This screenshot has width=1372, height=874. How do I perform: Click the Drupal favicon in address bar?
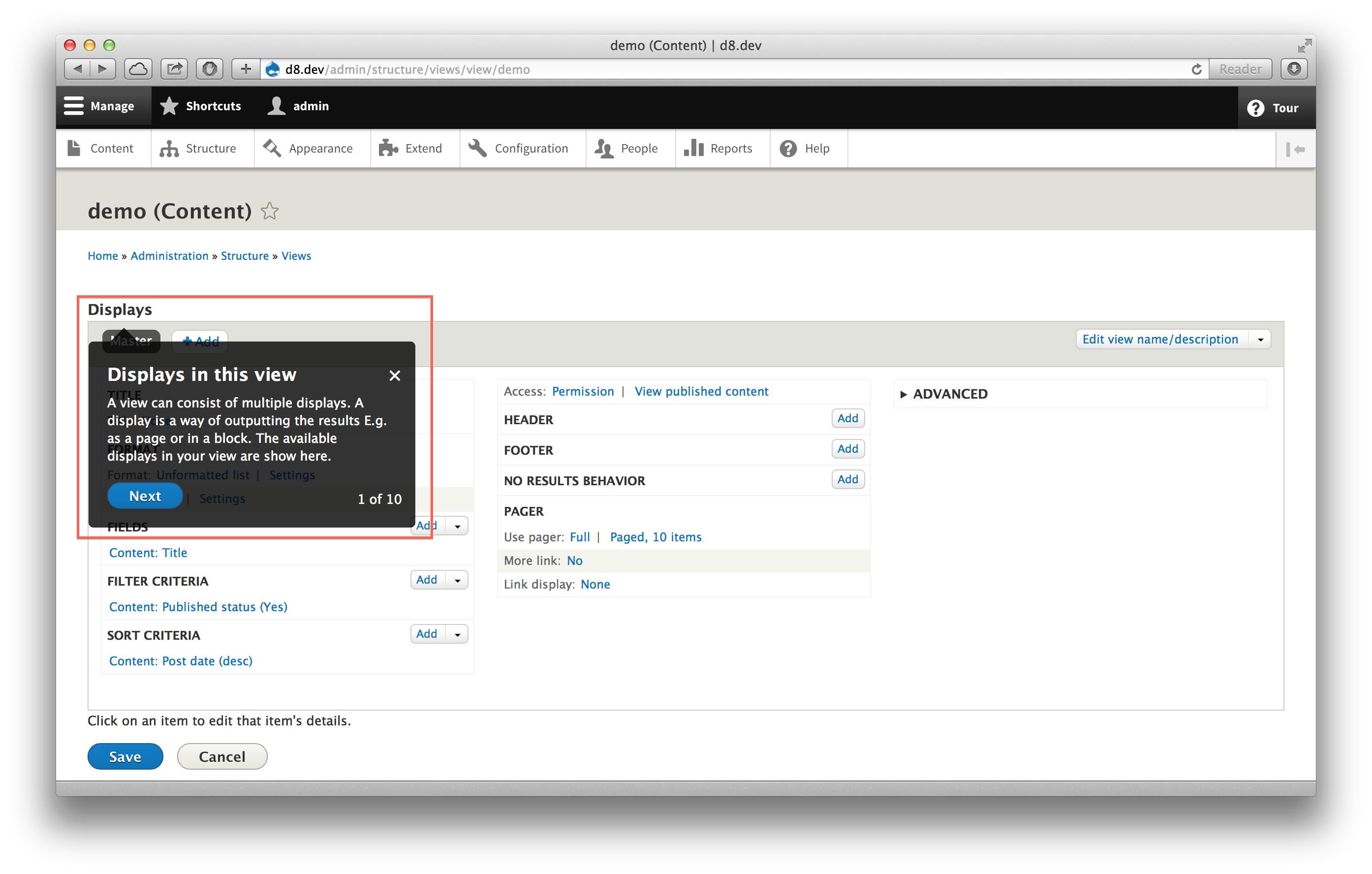(273, 69)
